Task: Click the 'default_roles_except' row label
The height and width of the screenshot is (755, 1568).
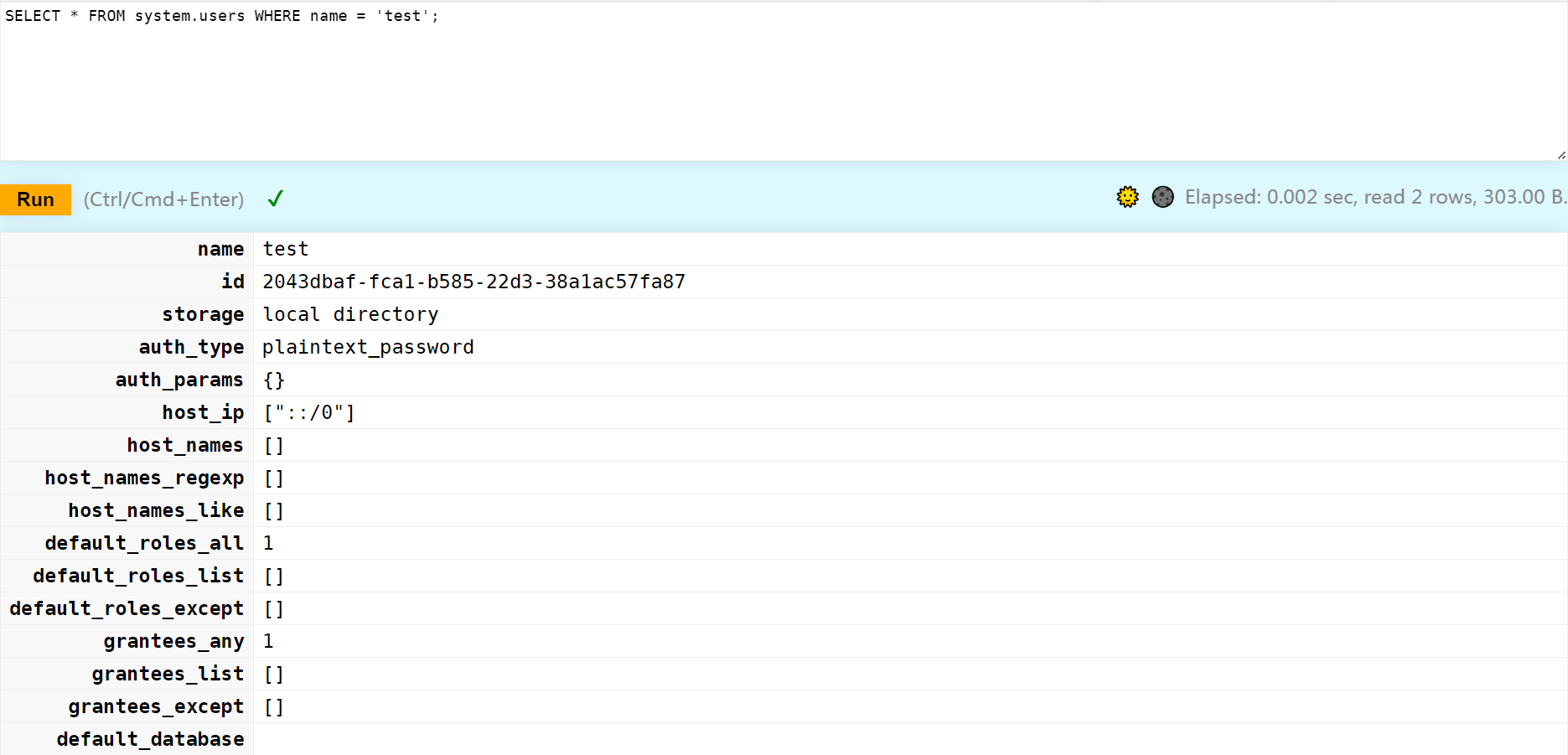Action: (x=127, y=608)
